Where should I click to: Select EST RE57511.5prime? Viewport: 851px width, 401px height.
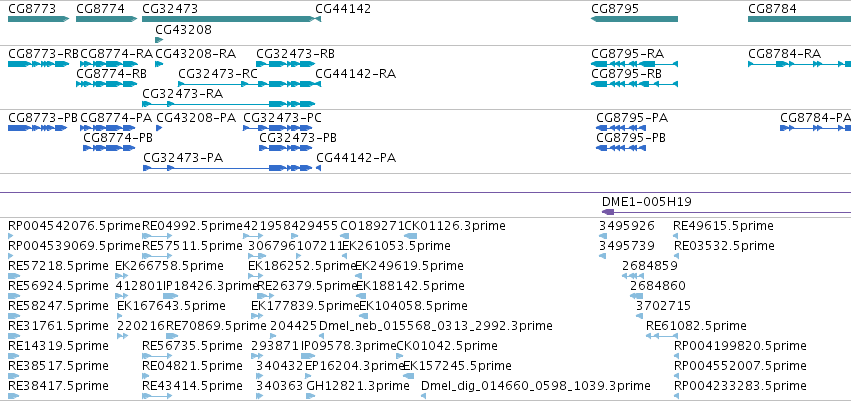click(x=157, y=256)
